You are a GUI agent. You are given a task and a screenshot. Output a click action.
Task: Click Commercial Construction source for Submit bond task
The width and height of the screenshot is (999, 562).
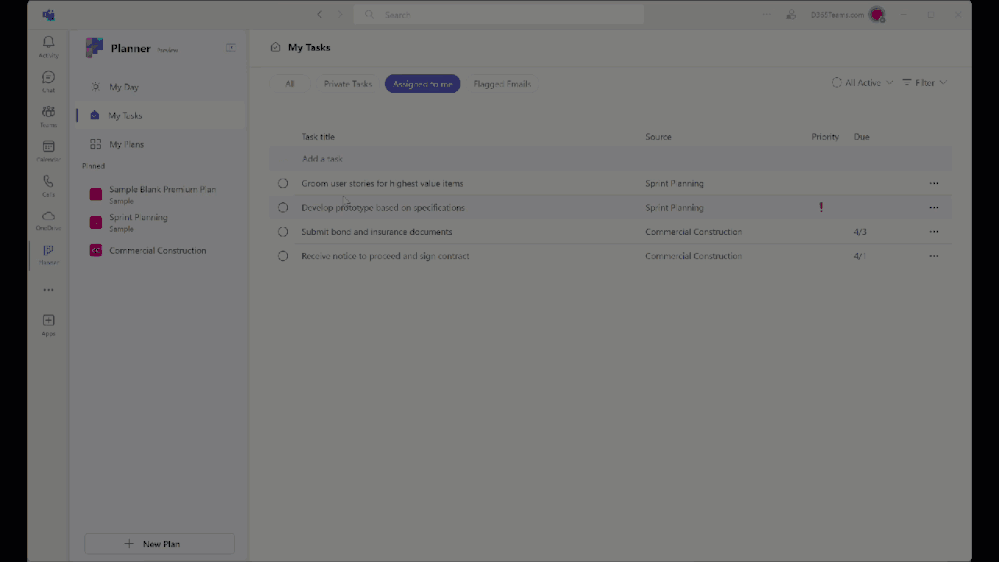coord(693,232)
